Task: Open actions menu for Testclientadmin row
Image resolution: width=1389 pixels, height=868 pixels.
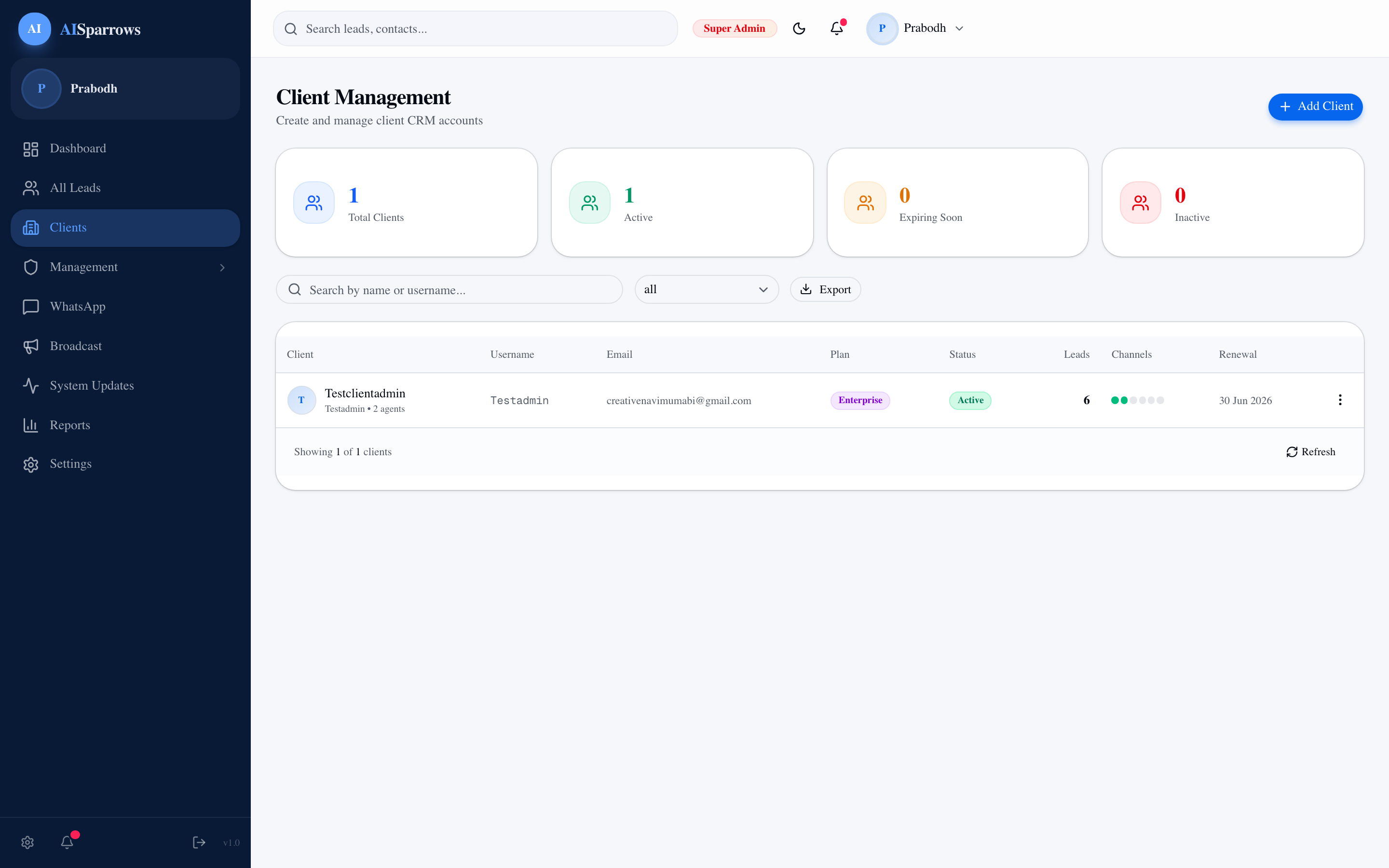Action: pos(1340,400)
